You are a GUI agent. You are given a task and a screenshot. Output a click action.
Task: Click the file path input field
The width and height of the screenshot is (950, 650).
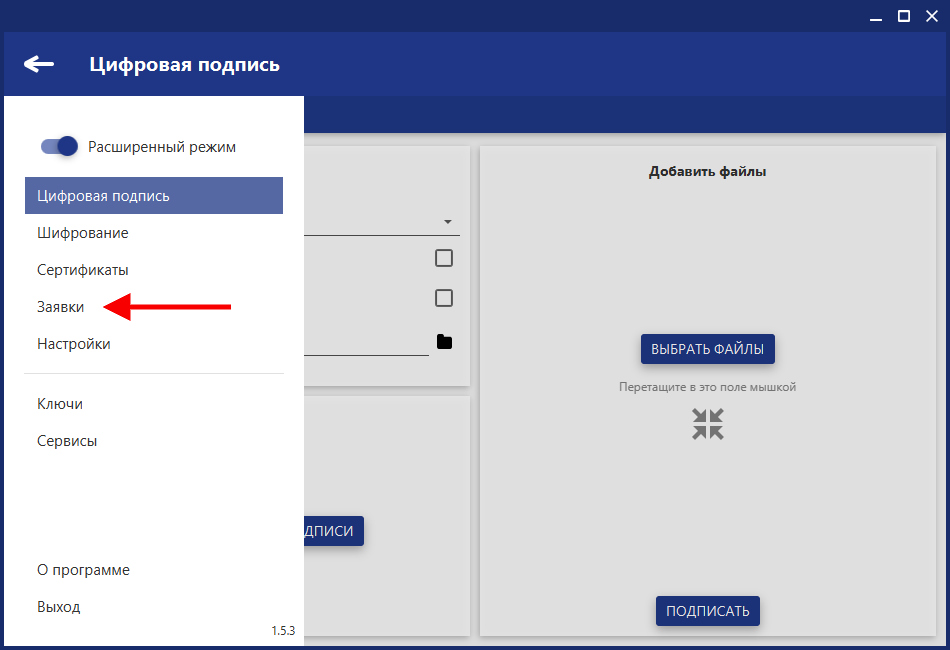click(x=366, y=343)
